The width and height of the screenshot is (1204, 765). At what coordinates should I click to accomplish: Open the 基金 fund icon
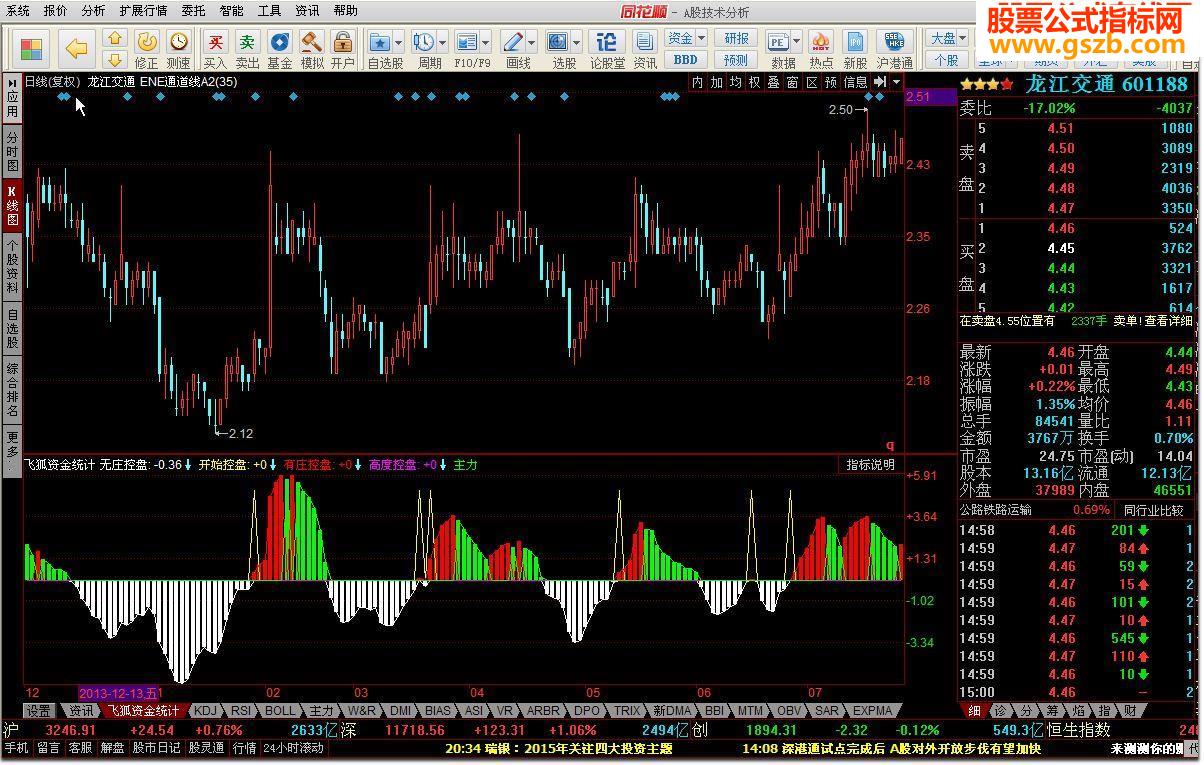point(280,41)
